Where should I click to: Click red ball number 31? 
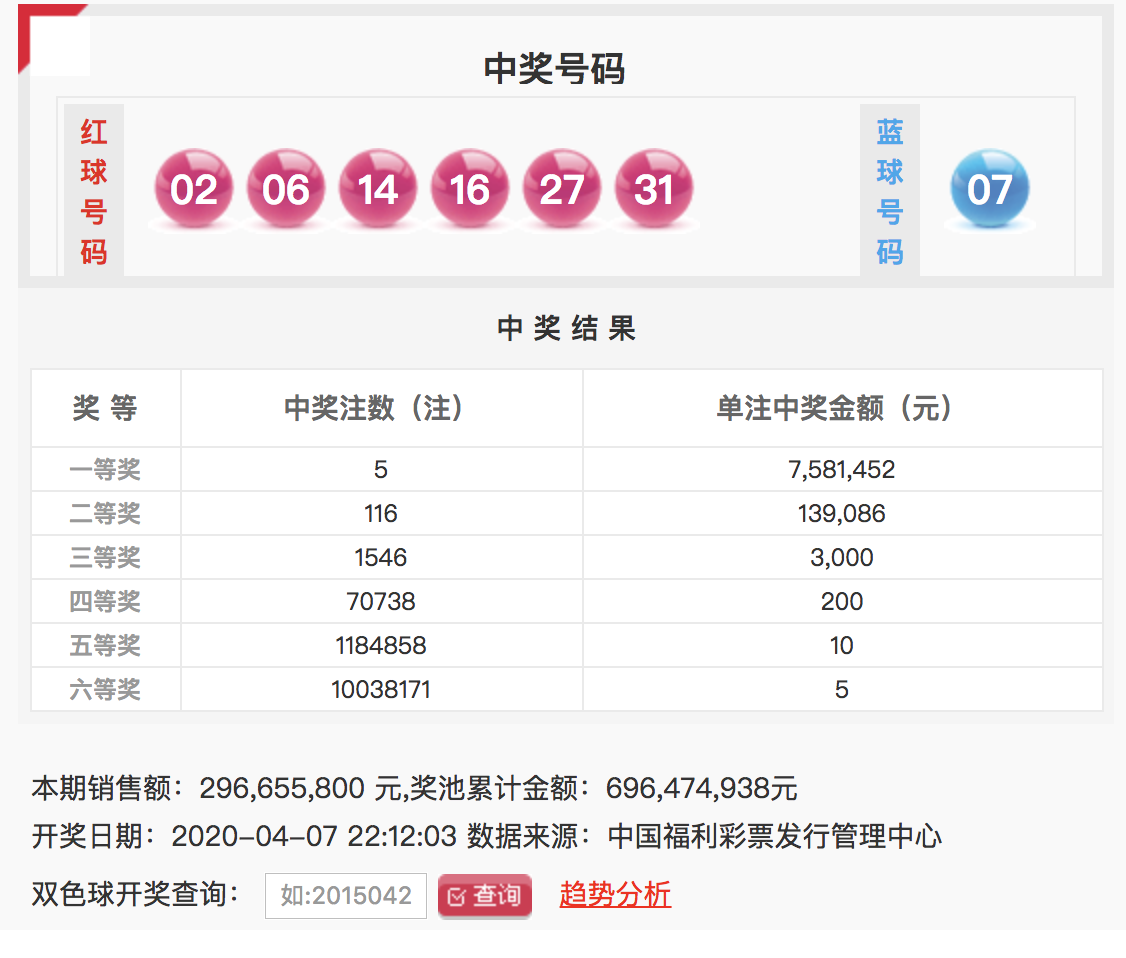coord(653,189)
